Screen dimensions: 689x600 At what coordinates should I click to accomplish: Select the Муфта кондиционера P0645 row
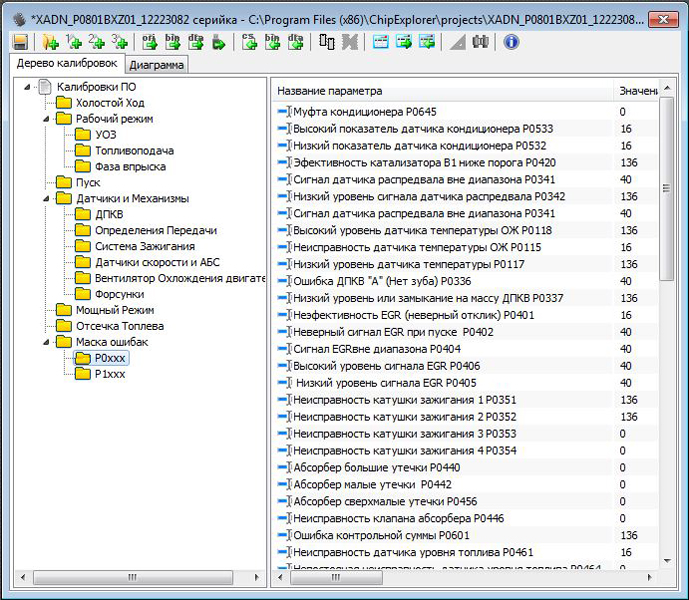[364, 112]
